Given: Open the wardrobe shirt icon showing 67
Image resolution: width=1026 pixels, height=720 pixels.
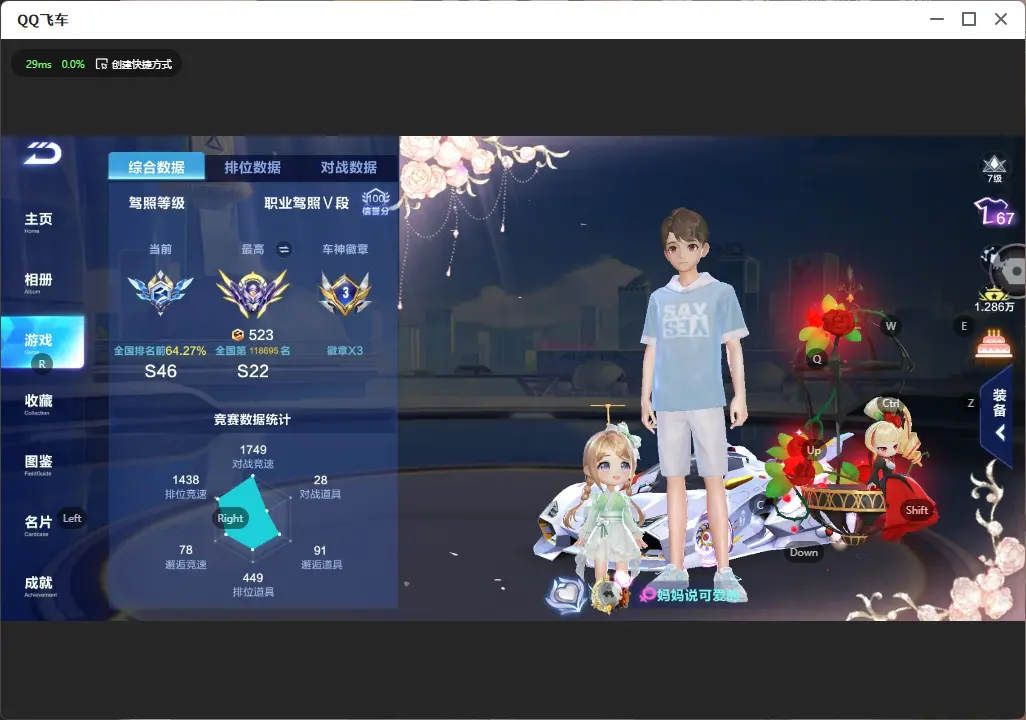Looking at the screenshot, I should pyautogui.click(x=995, y=212).
